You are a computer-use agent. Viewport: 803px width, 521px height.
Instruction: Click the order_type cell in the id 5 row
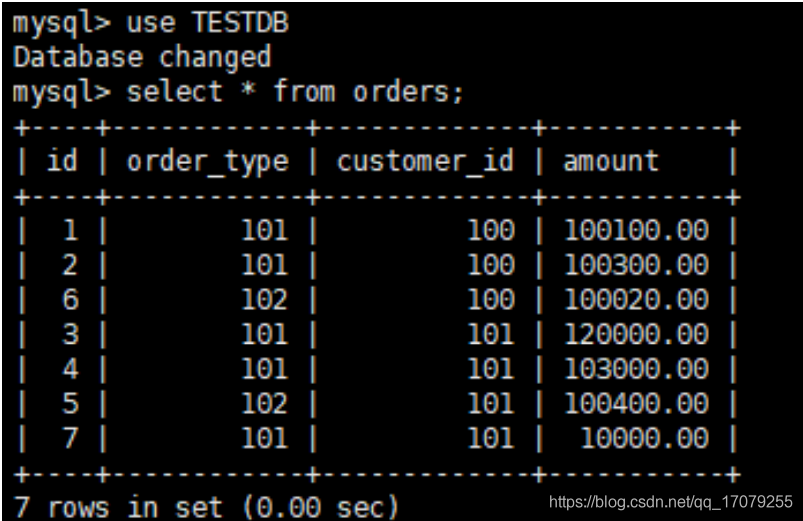coord(264,403)
